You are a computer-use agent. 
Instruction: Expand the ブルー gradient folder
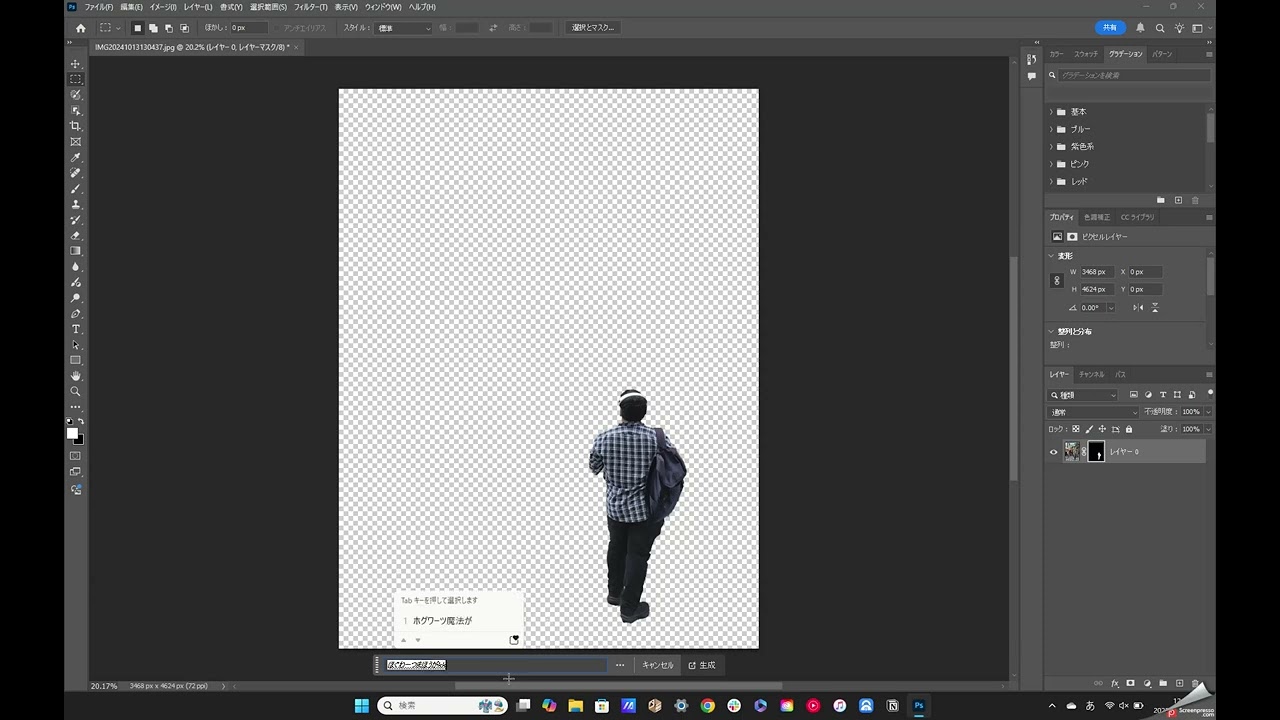[x=1051, y=129]
